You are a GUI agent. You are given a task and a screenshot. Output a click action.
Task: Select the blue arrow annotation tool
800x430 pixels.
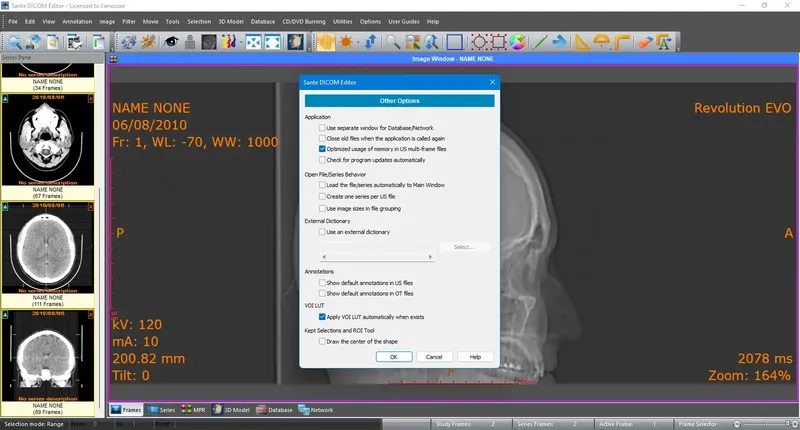click(560, 42)
